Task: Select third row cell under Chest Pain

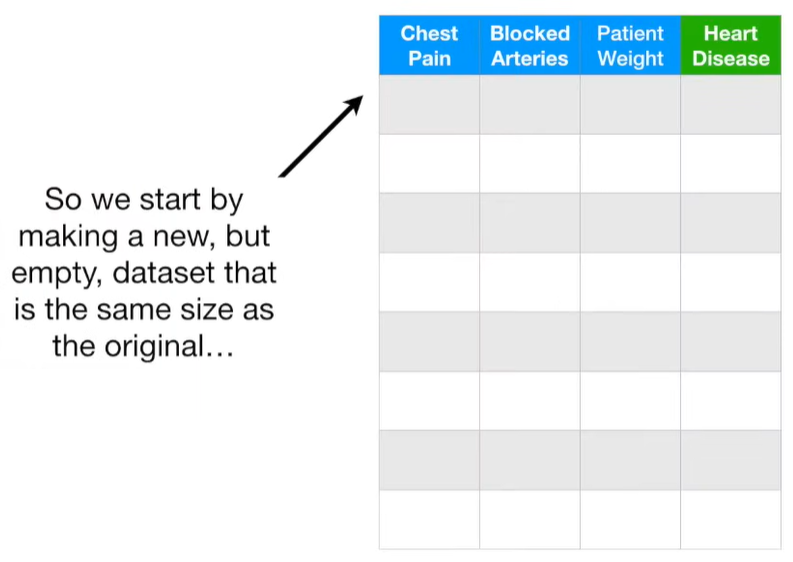Action: click(429, 222)
